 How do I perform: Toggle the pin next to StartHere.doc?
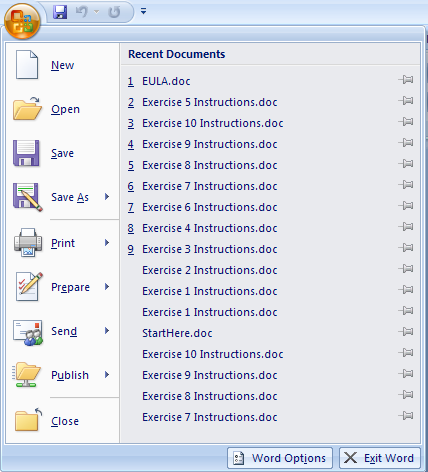[x=406, y=332]
